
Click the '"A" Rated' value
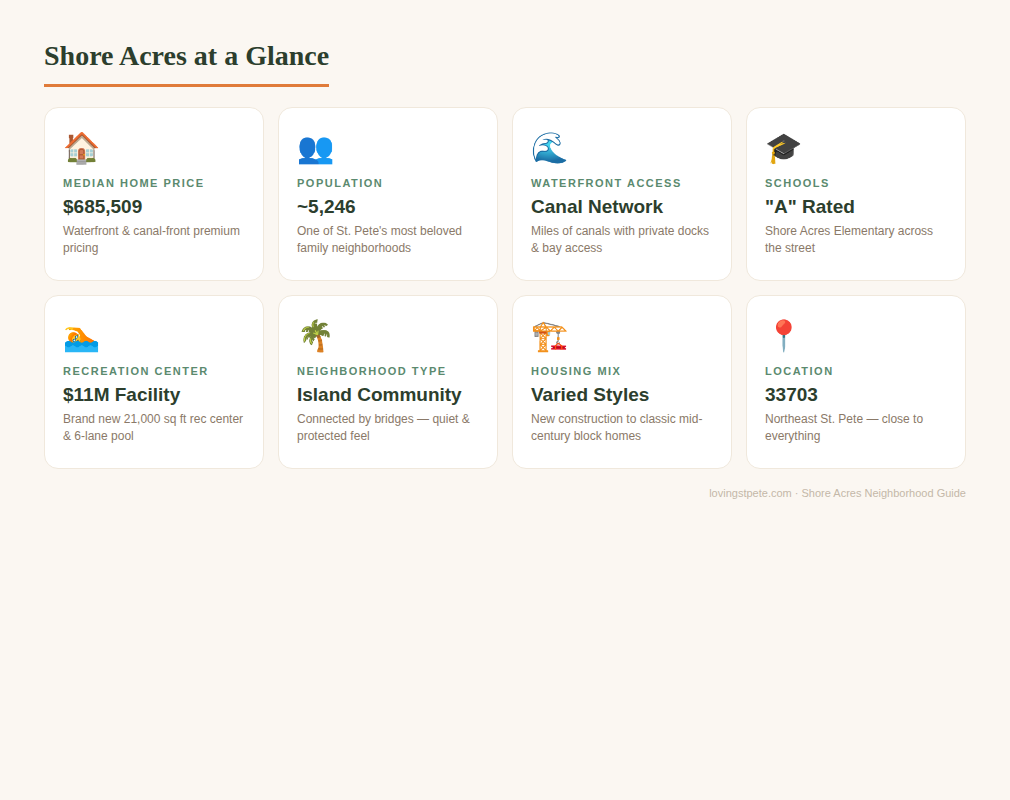point(810,207)
